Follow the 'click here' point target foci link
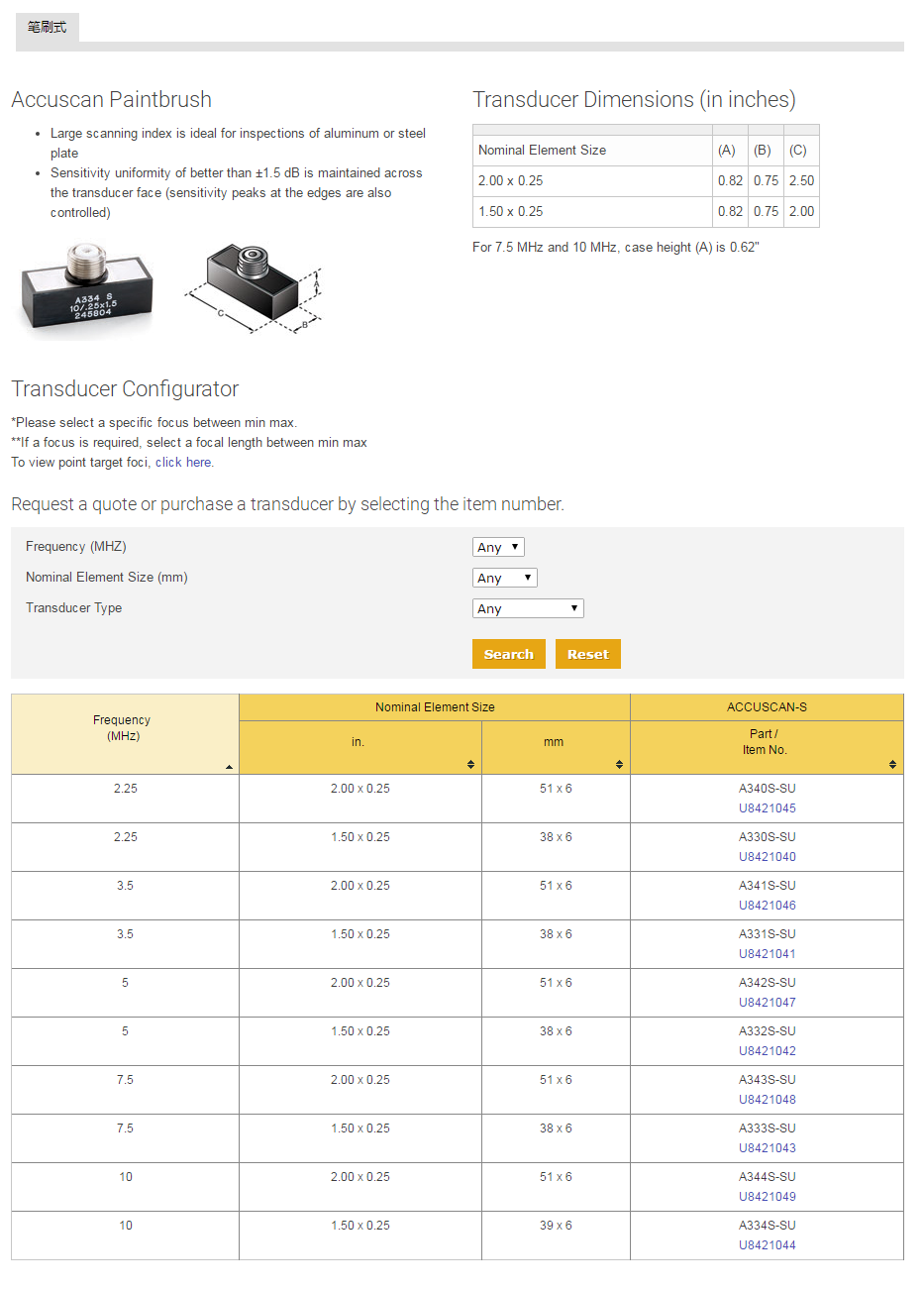Viewport: 924px width, 1289px height. point(183,463)
